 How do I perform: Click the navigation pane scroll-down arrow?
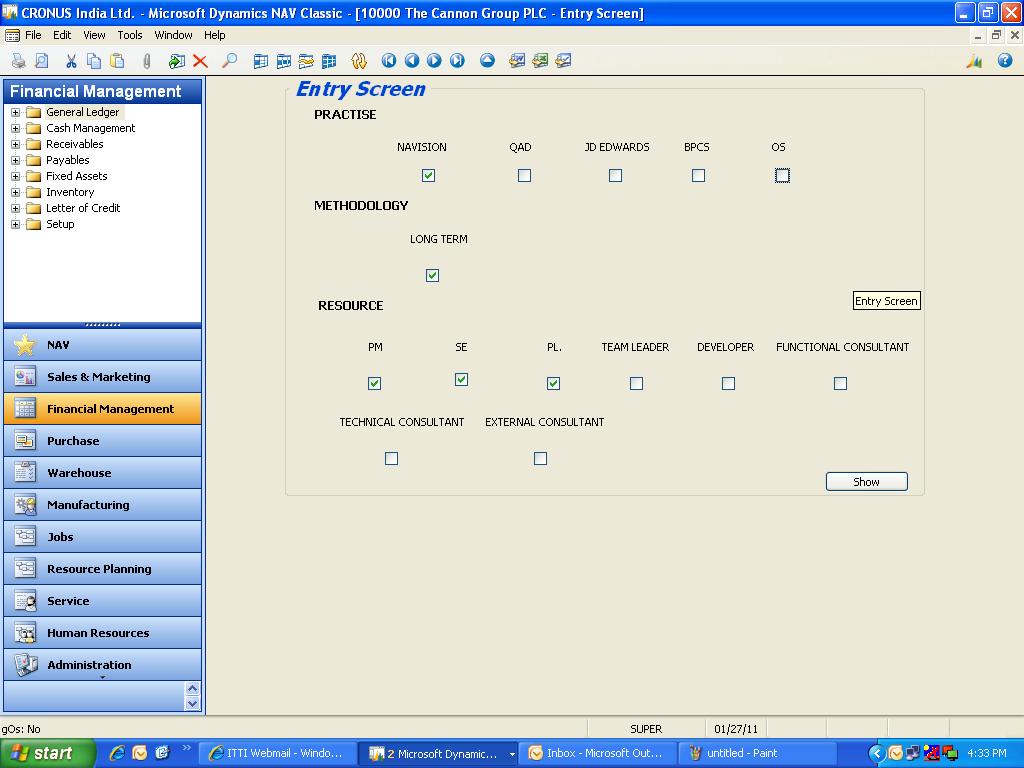pyautogui.click(x=192, y=703)
